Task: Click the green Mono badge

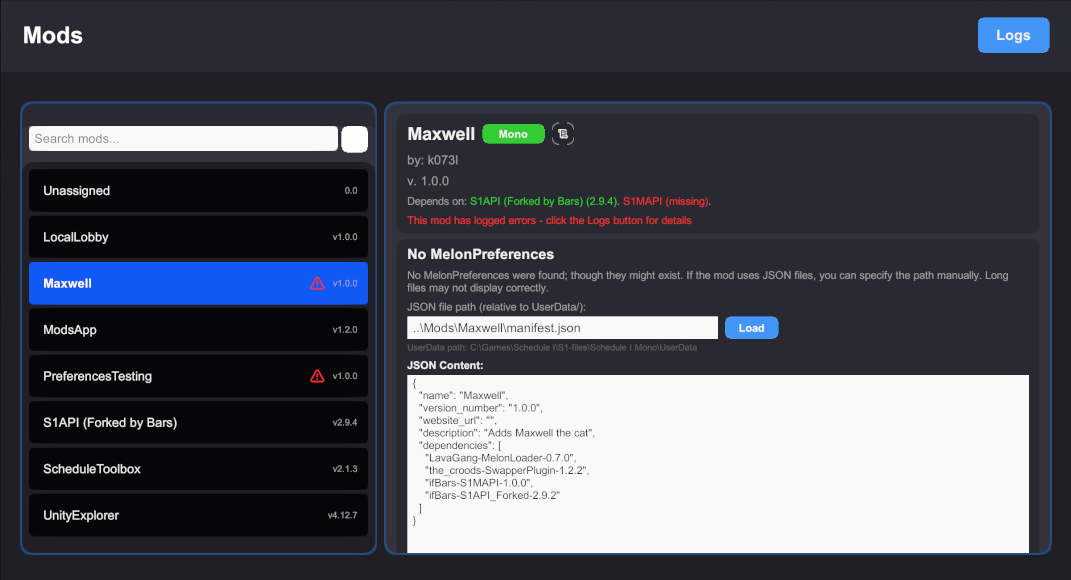Action: [x=513, y=133]
